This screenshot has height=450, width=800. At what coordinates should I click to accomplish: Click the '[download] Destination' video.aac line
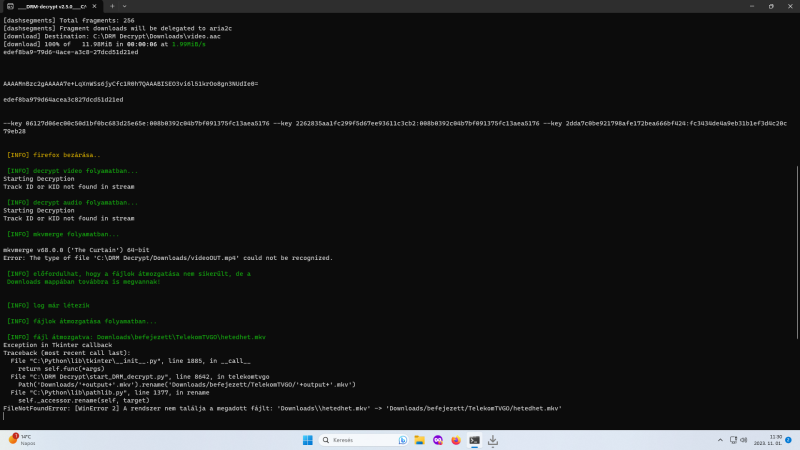tap(112, 37)
